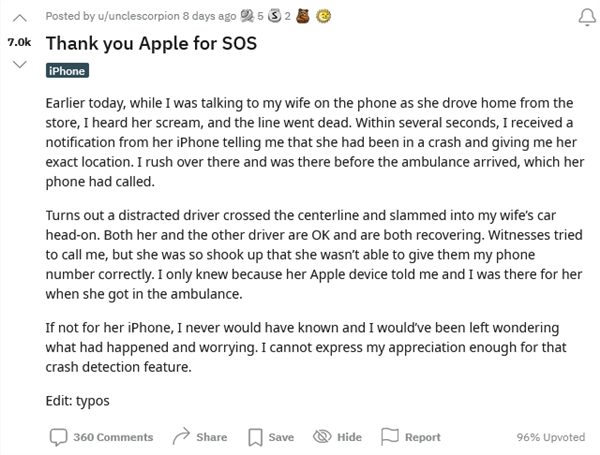Downvote the post with down arrow
The image size is (600, 455).
pyautogui.click(x=20, y=65)
